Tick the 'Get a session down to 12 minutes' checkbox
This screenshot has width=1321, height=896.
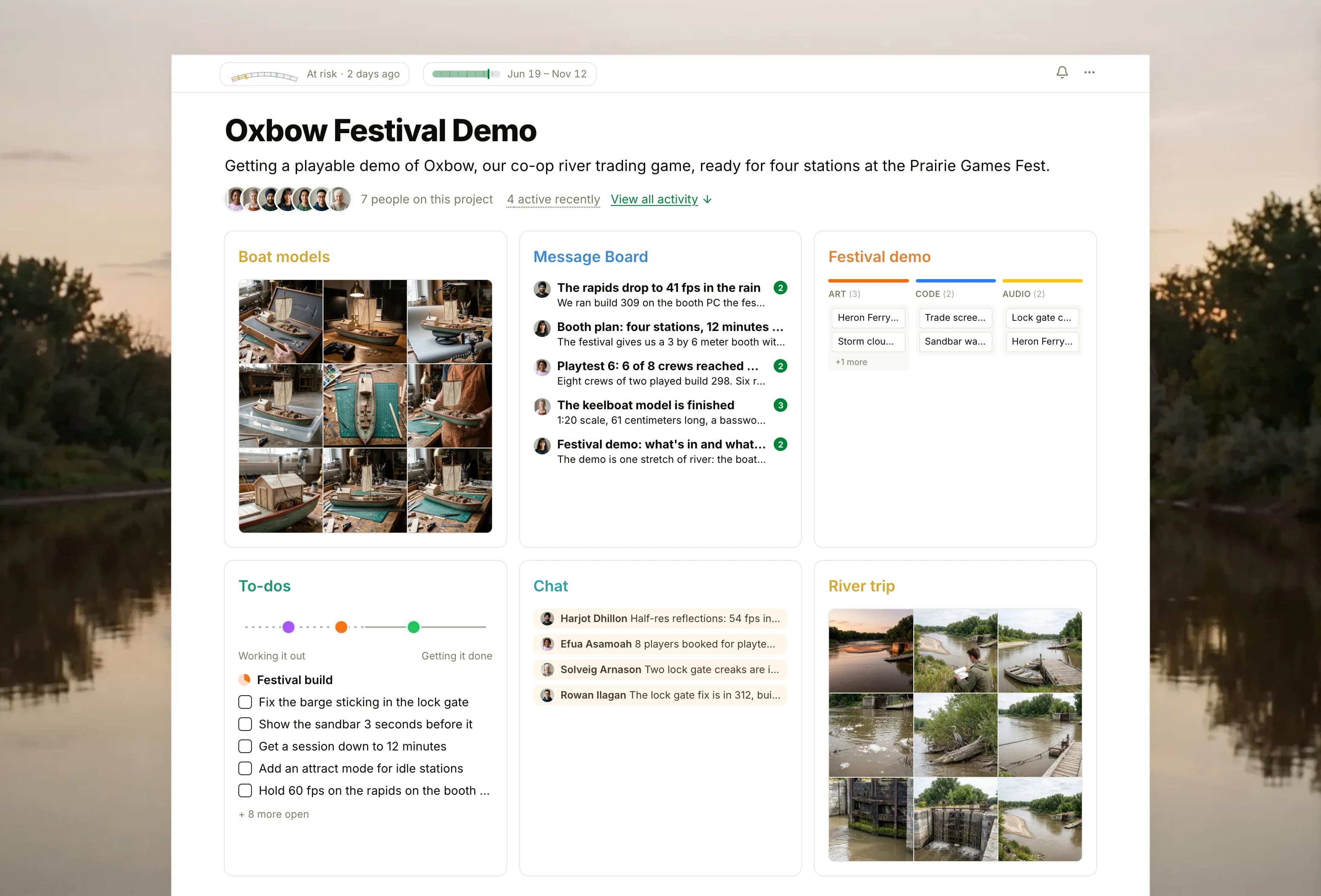coord(245,747)
